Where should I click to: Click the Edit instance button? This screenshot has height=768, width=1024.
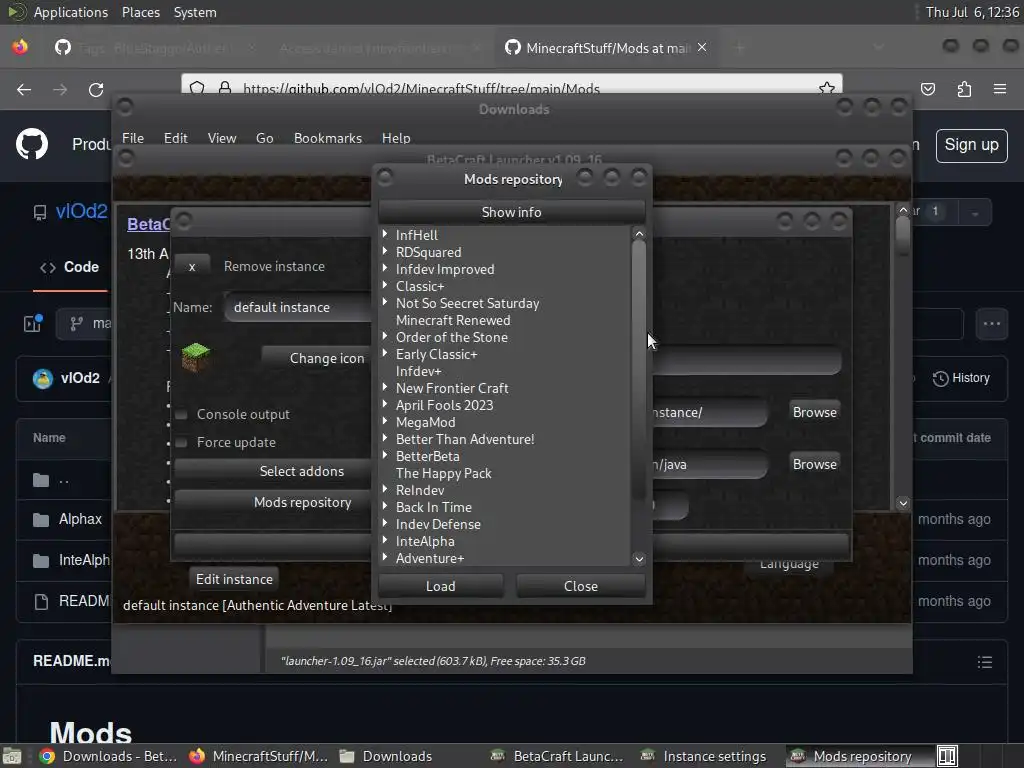234,579
